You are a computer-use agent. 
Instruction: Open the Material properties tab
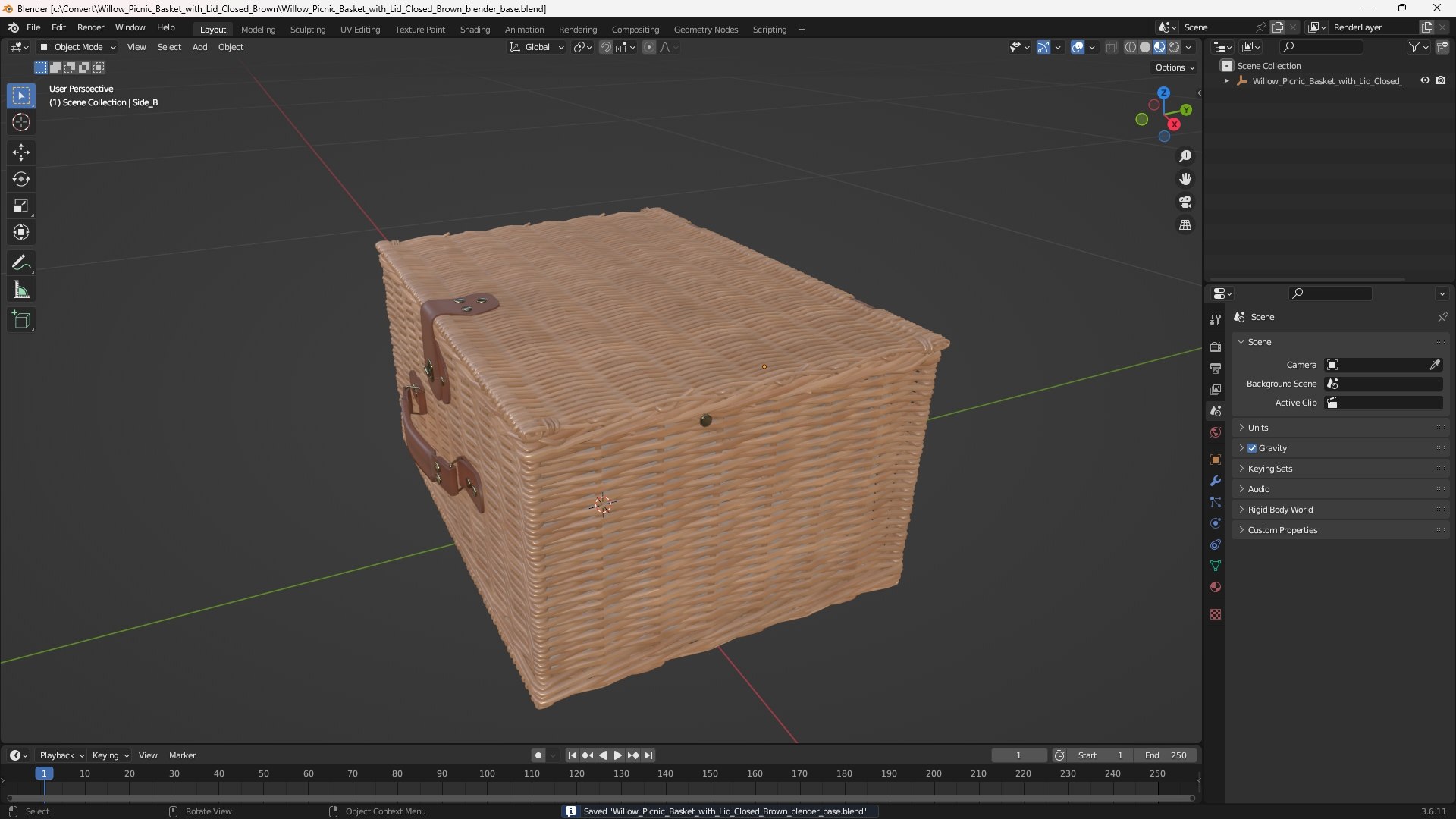click(1216, 587)
